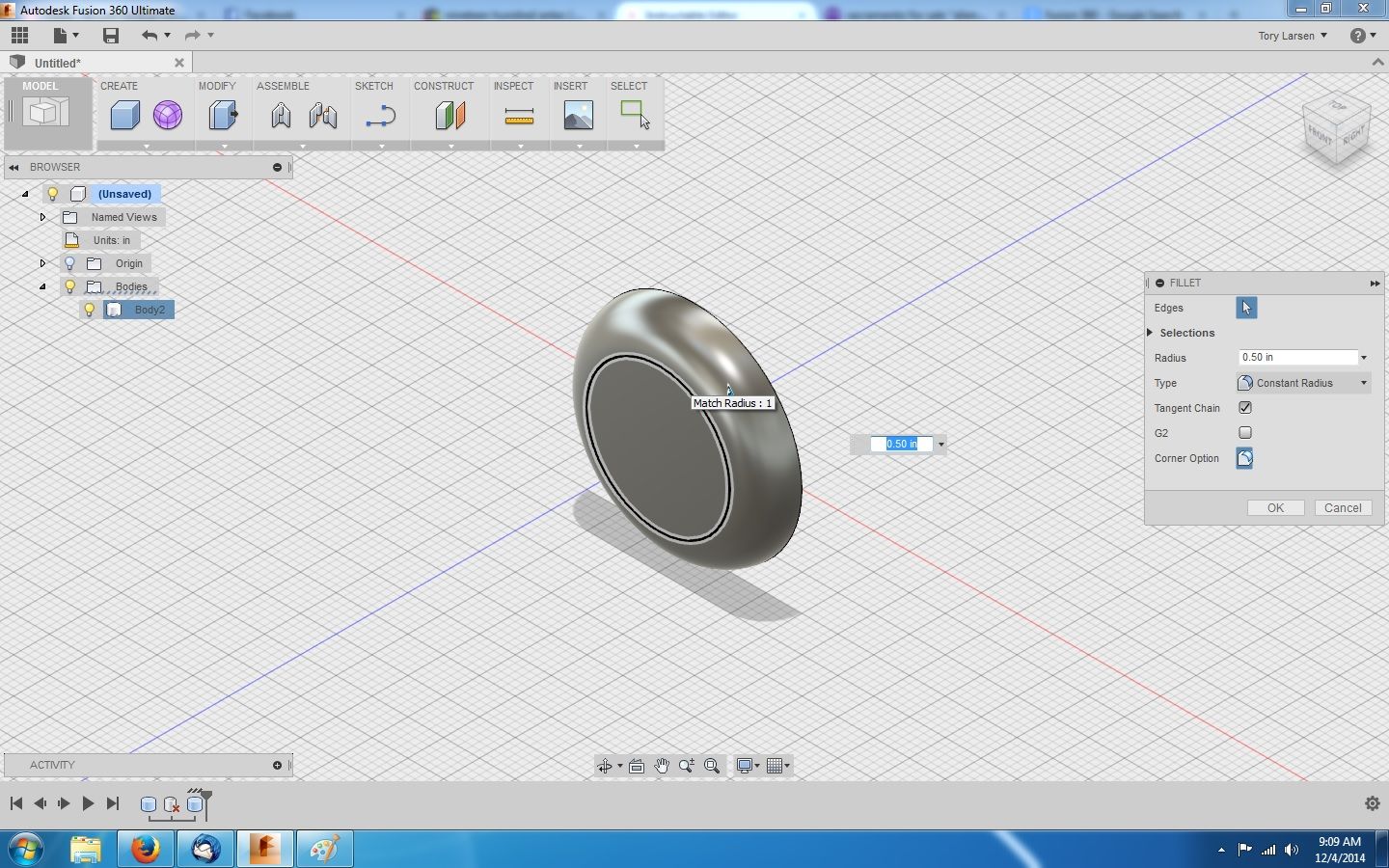This screenshot has width=1389, height=868.
Task: Open the Press Pull tool under Modify
Action: (222, 116)
